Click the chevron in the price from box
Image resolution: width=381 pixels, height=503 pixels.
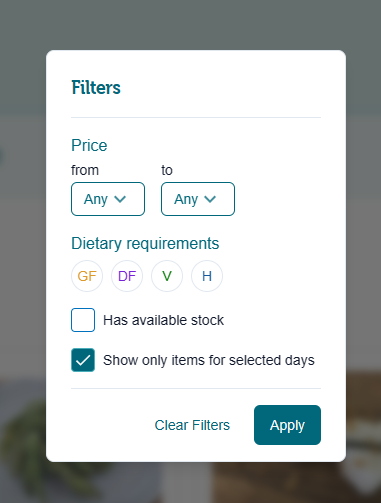click(x=120, y=199)
